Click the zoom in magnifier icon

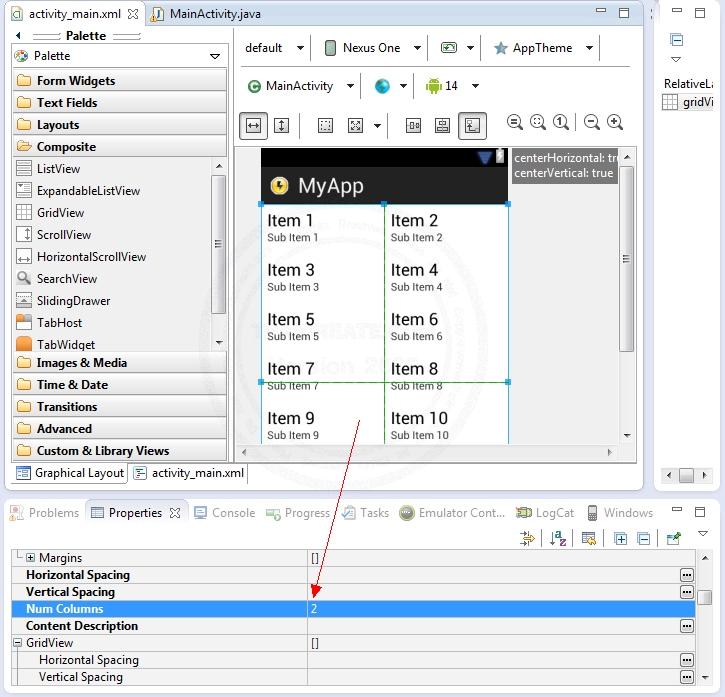click(x=615, y=123)
